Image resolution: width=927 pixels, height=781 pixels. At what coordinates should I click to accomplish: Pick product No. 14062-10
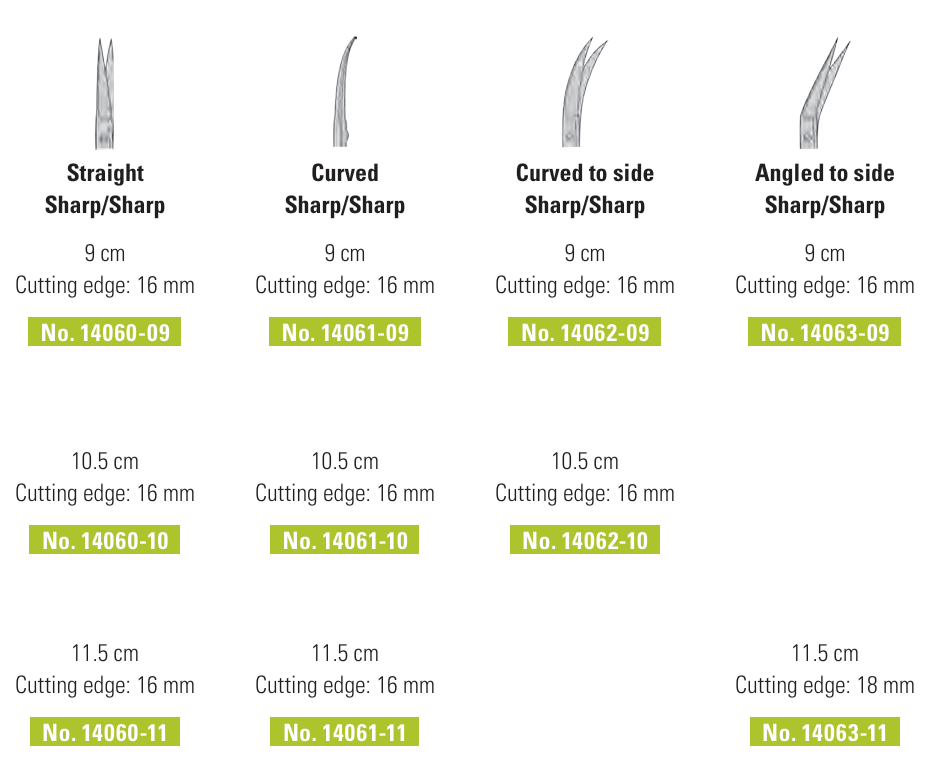(585, 541)
